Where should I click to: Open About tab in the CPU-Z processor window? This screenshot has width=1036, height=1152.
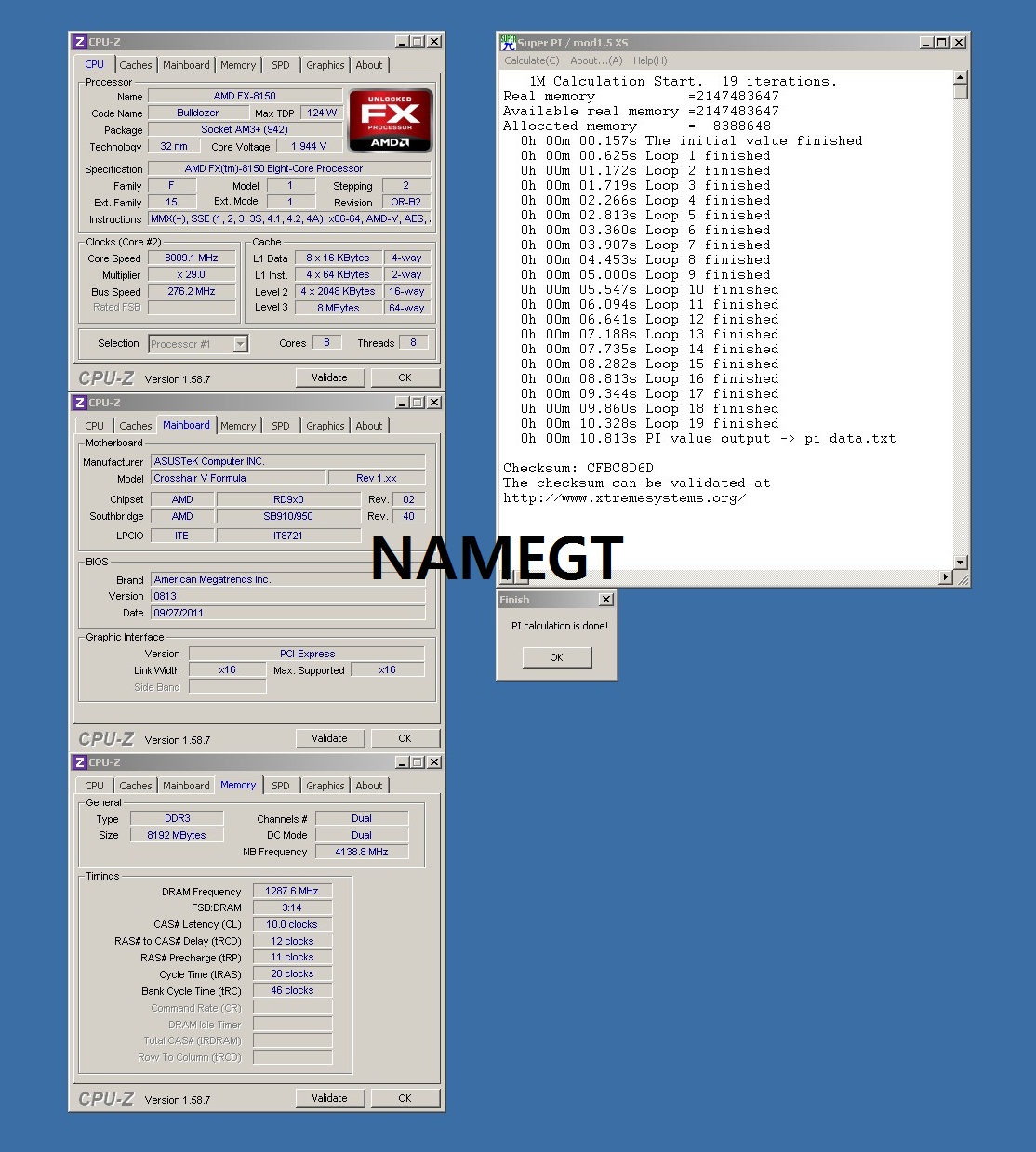point(369,65)
